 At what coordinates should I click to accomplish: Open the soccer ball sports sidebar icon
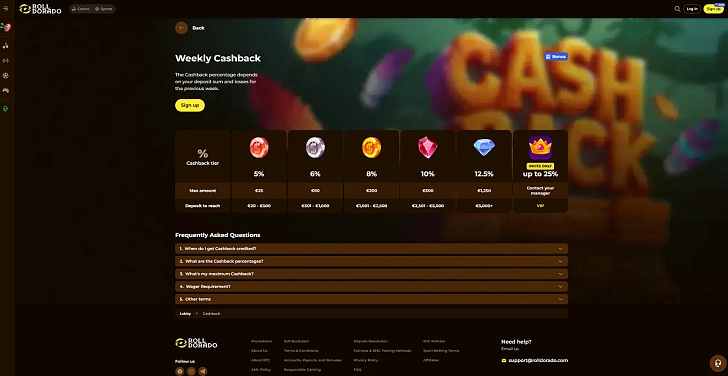coord(6,76)
